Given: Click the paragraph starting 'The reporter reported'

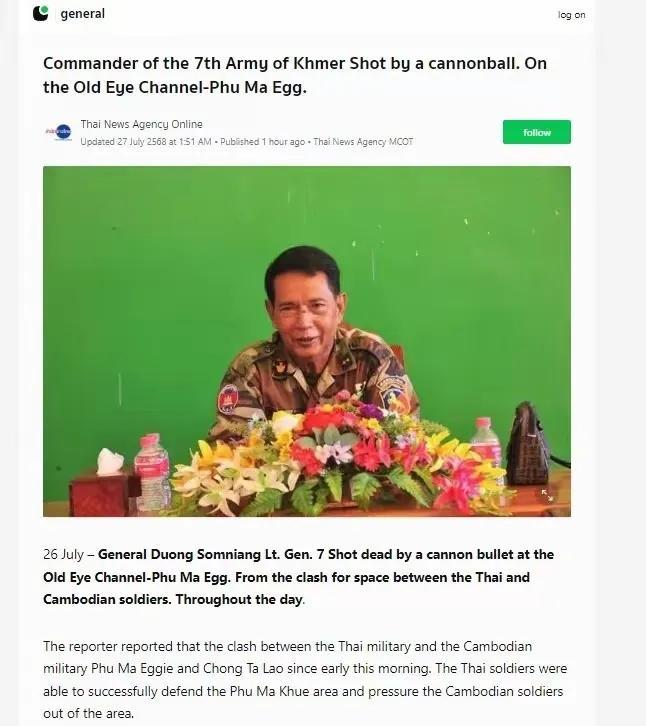Looking at the screenshot, I should point(300,669).
